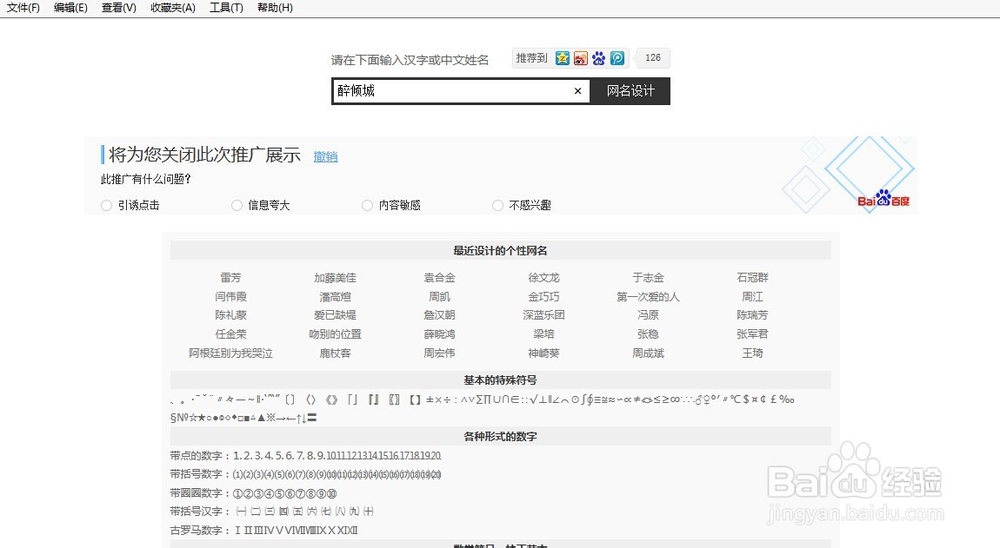
Task: Open the recent name 神崎葵
Action: 543,353
